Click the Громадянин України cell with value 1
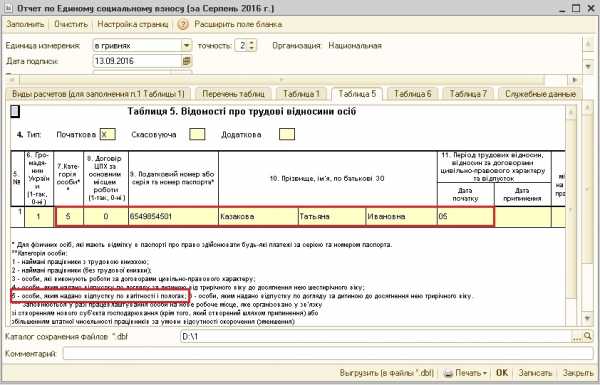 [x=39, y=217]
